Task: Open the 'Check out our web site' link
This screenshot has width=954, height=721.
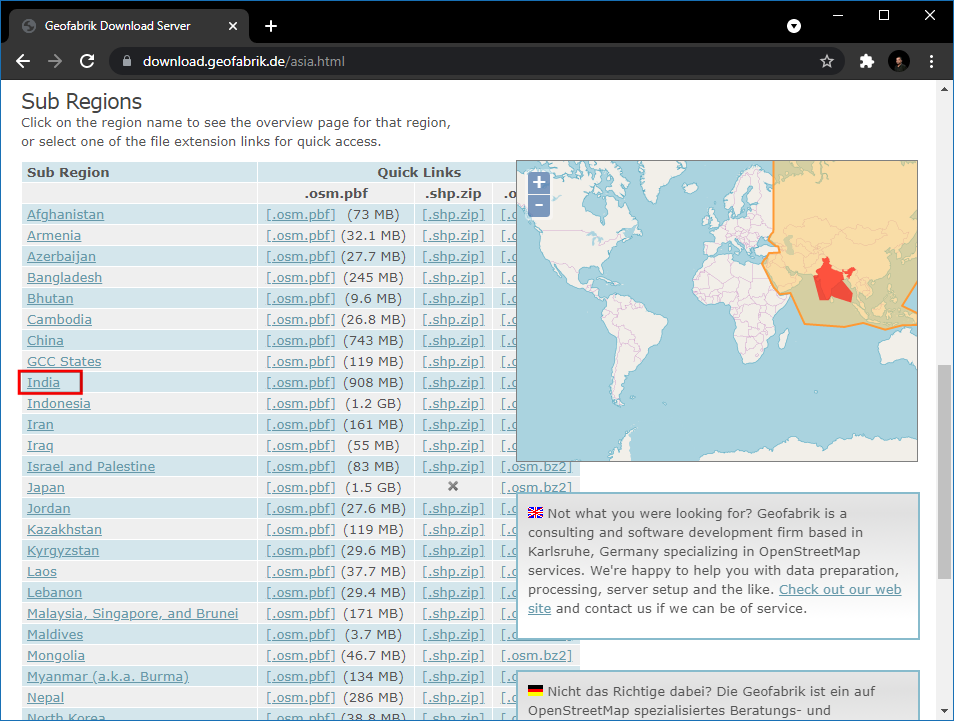Action: coord(839,590)
